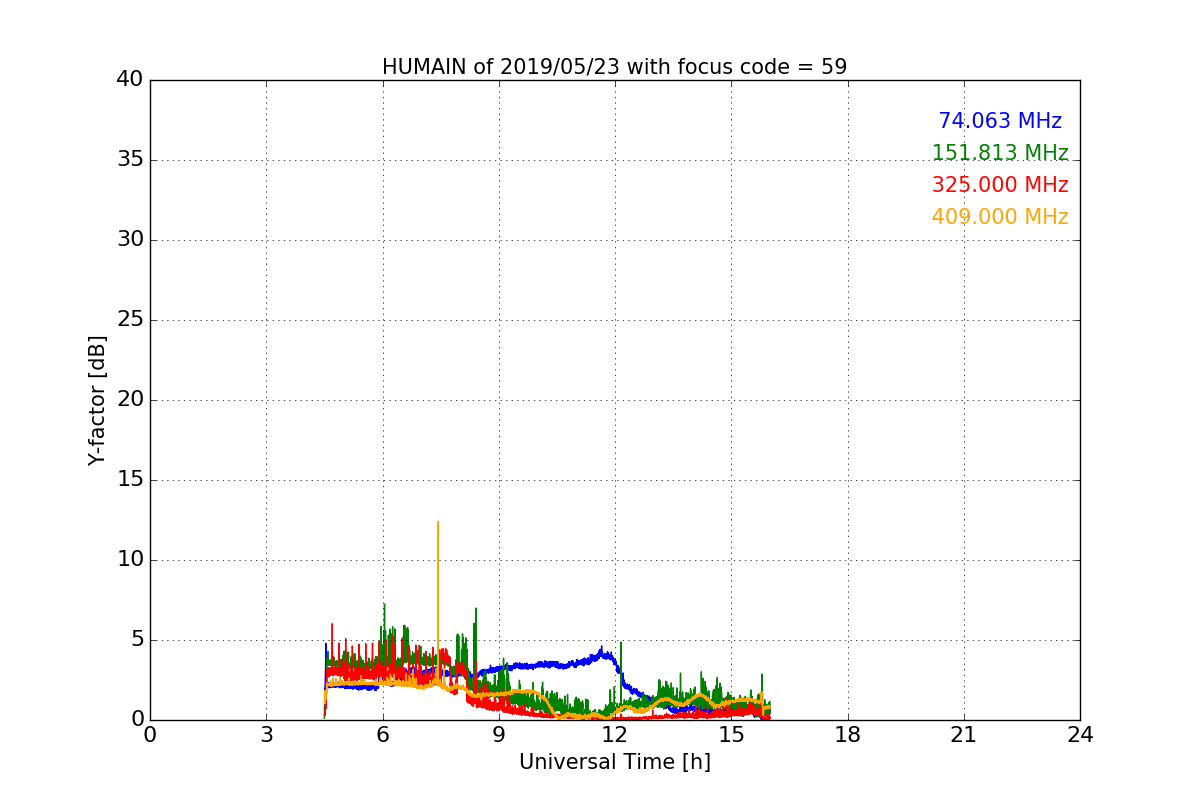The width and height of the screenshot is (1200, 800).
Task: Select the 74.063 MHz legend label
Action: click(1000, 121)
